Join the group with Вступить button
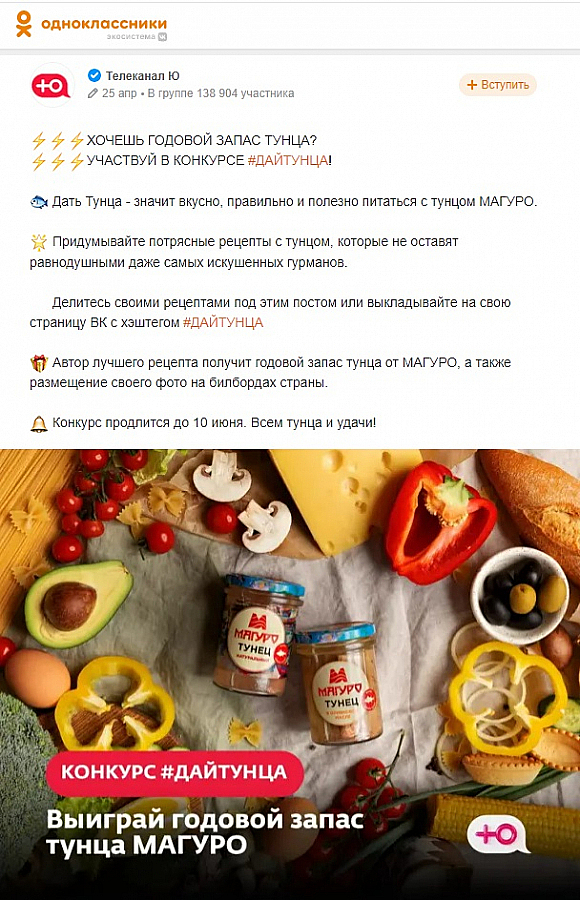This screenshot has width=580, height=900. click(x=497, y=85)
